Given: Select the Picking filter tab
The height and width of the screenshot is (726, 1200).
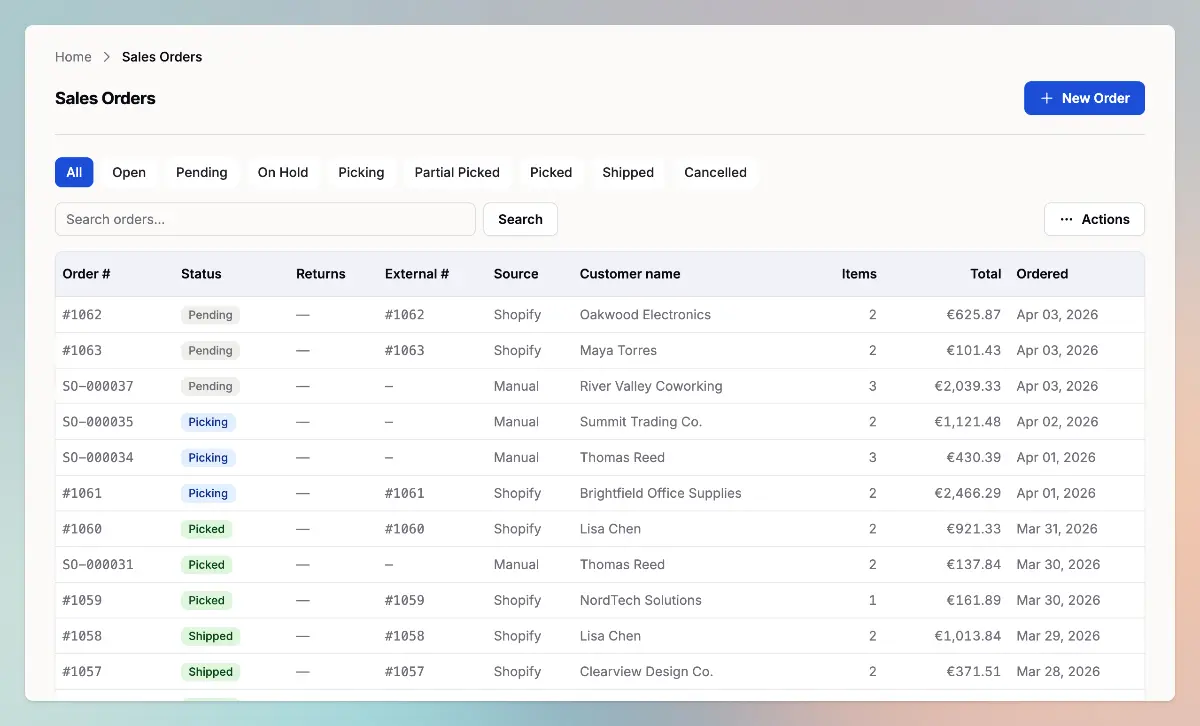Looking at the screenshot, I should (x=361, y=172).
